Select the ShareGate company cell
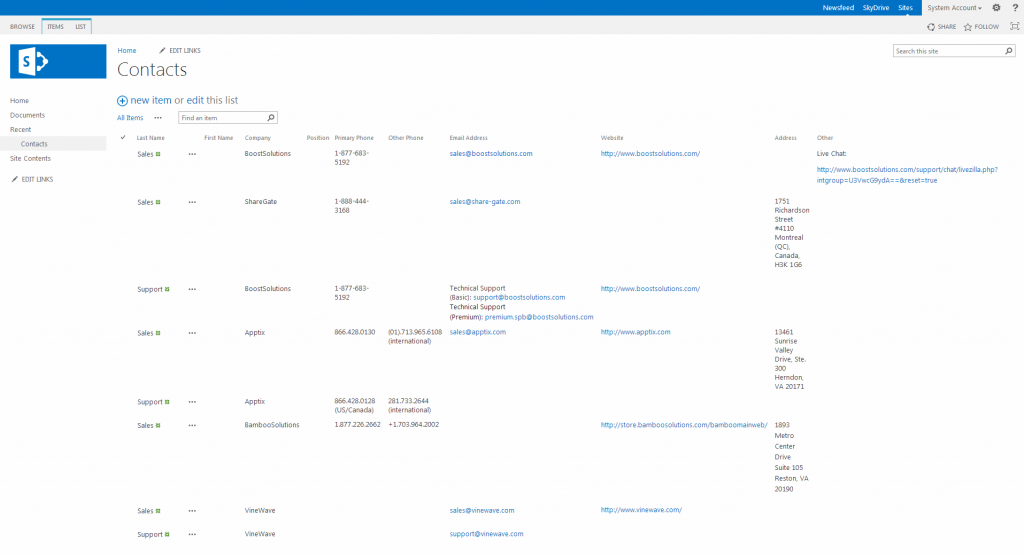This screenshot has width=1024, height=556. click(261, 202)
